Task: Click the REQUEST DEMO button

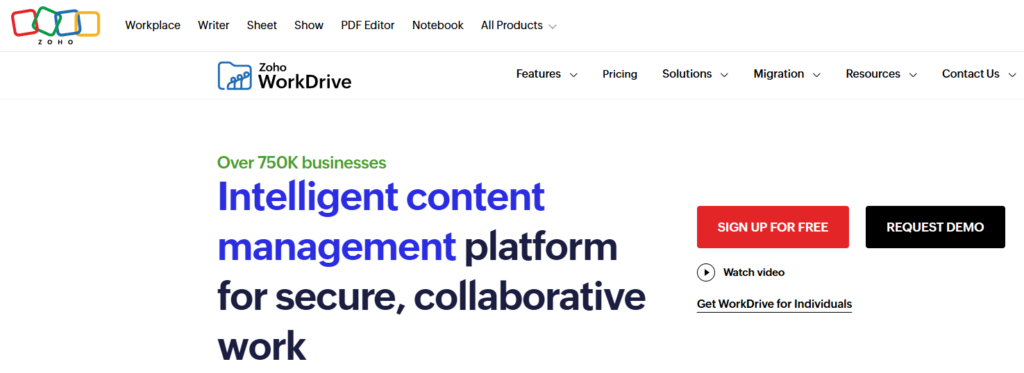Action: click(x=935, y=227)
